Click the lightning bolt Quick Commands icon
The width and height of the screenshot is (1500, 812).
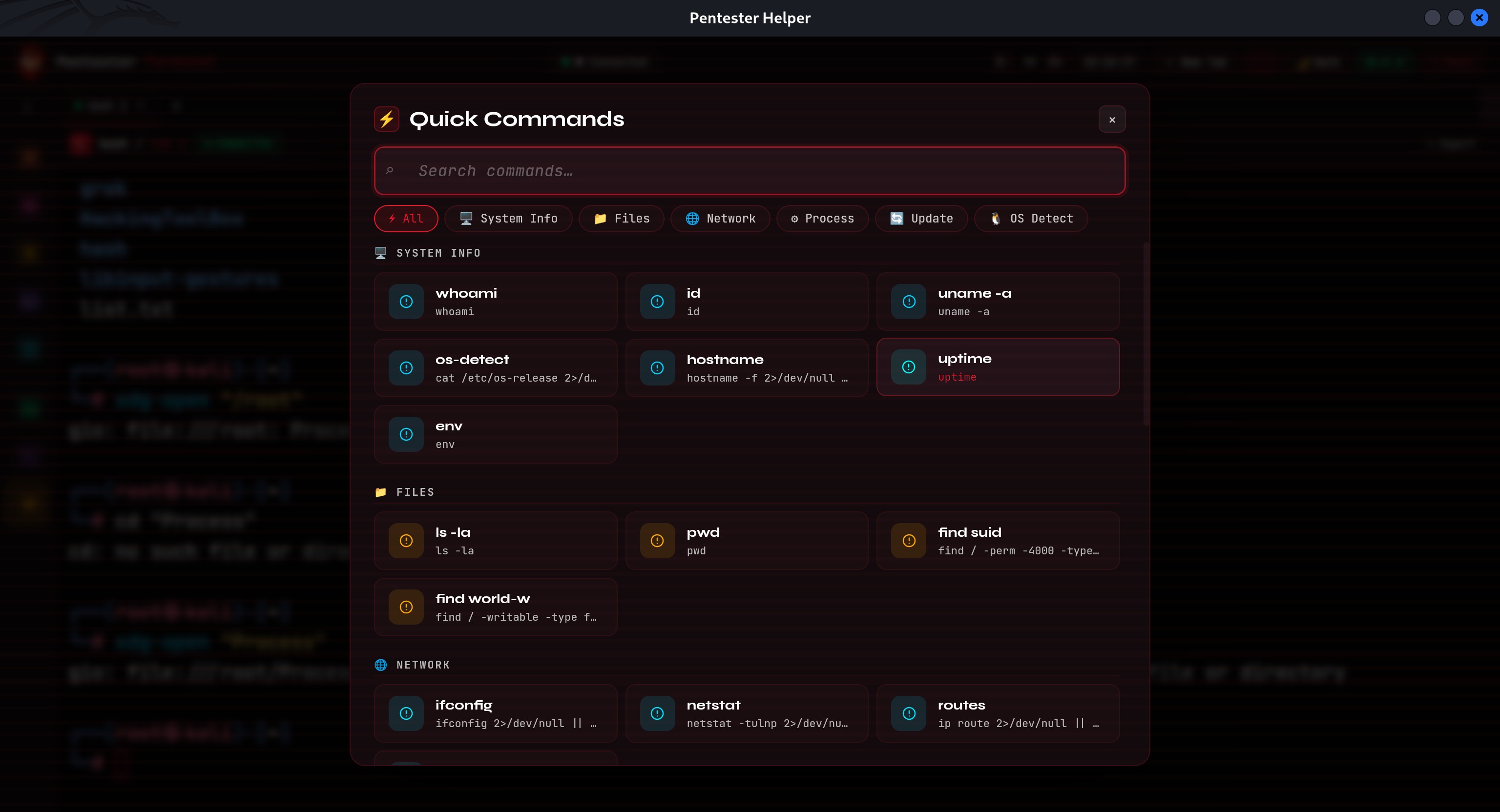(x=387, y=120)
